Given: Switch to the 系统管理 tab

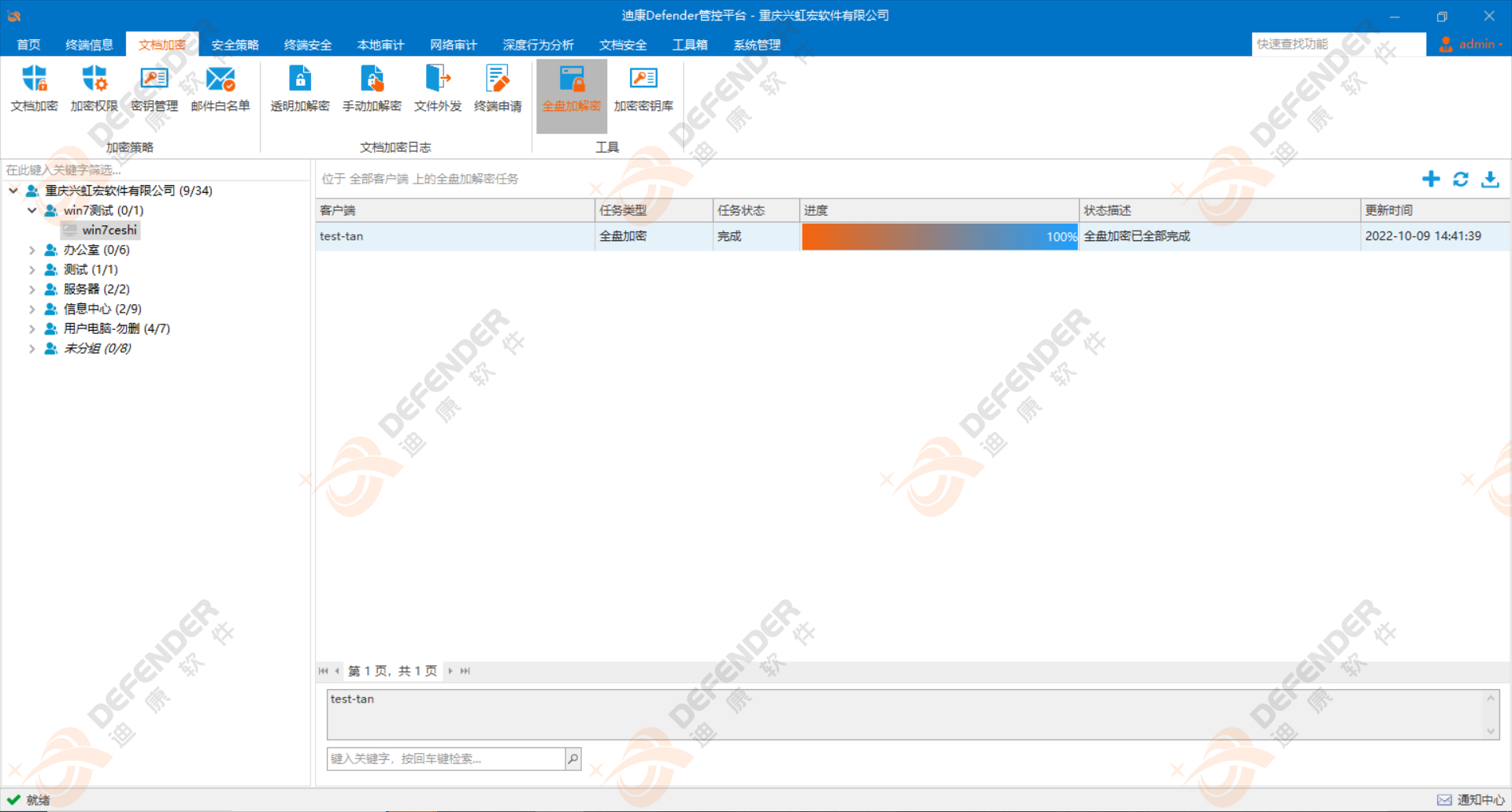Looking at the screenshot, I should point(757,45).
